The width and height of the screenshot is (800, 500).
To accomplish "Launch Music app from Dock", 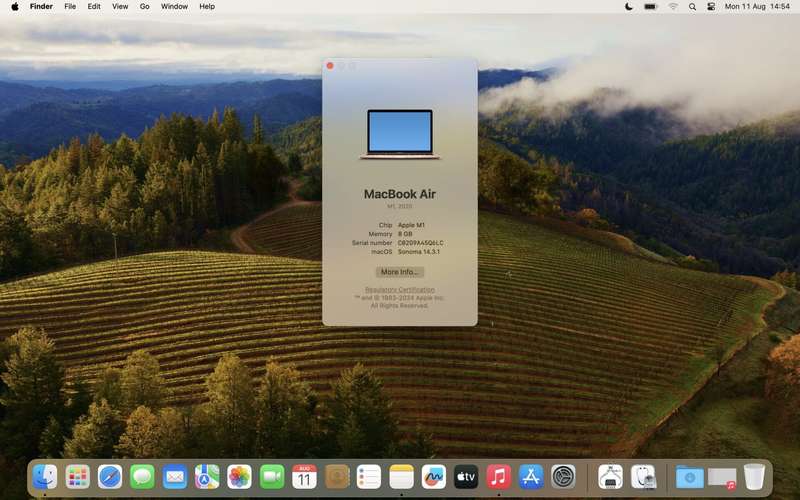I will tap(498, 477).
